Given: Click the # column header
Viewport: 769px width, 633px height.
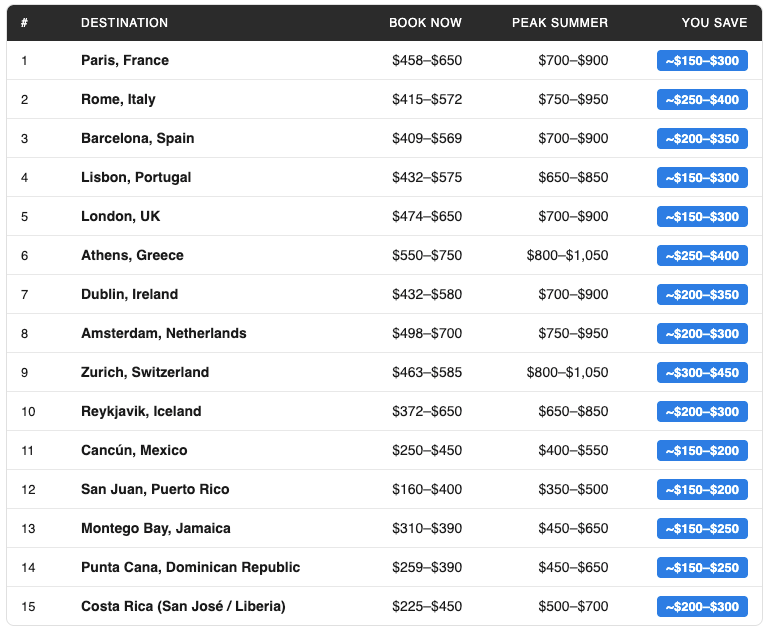Looking at the screenshot, I should 24,22.
